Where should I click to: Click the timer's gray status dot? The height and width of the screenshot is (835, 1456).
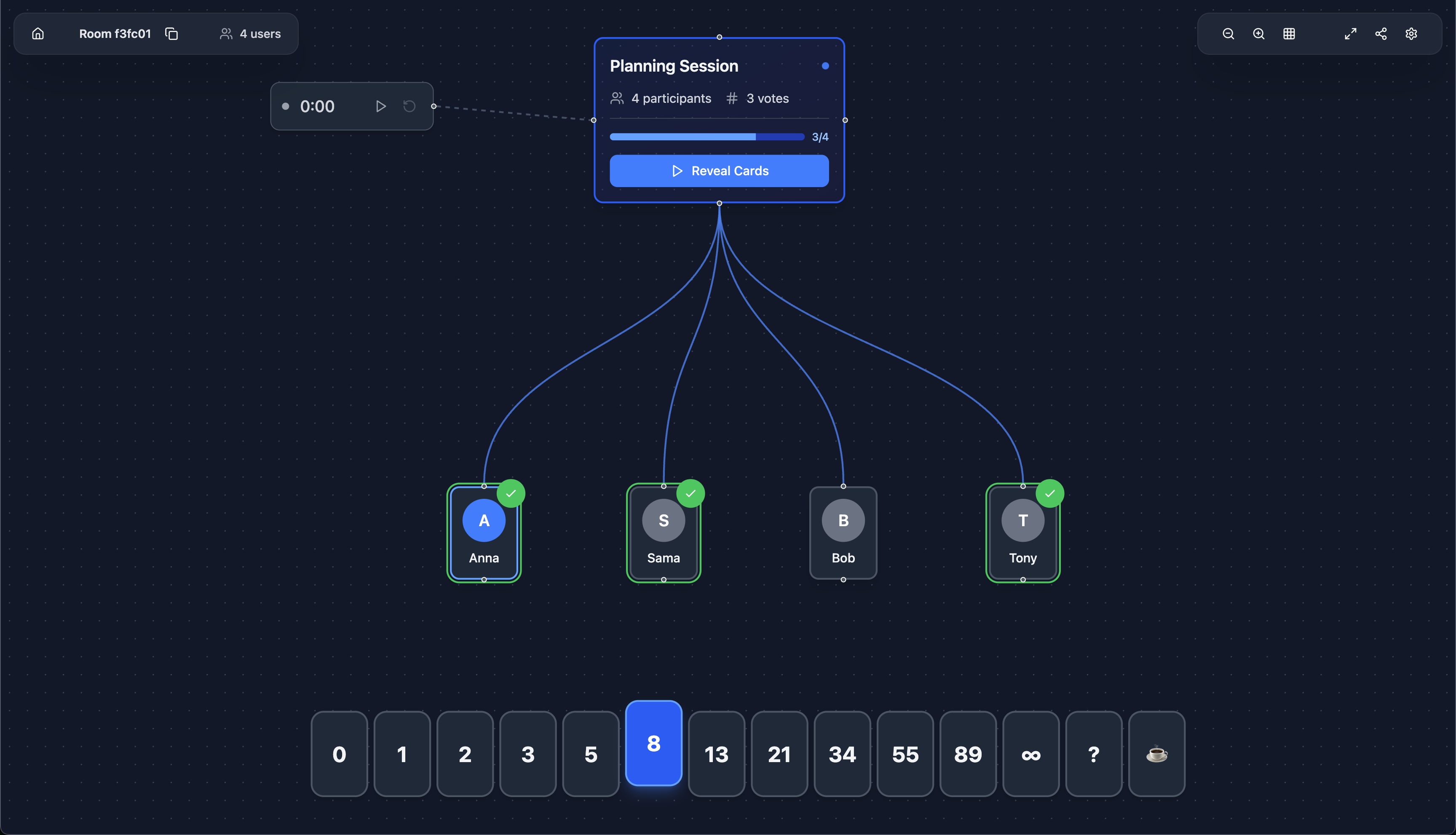[x=286, y=106]
